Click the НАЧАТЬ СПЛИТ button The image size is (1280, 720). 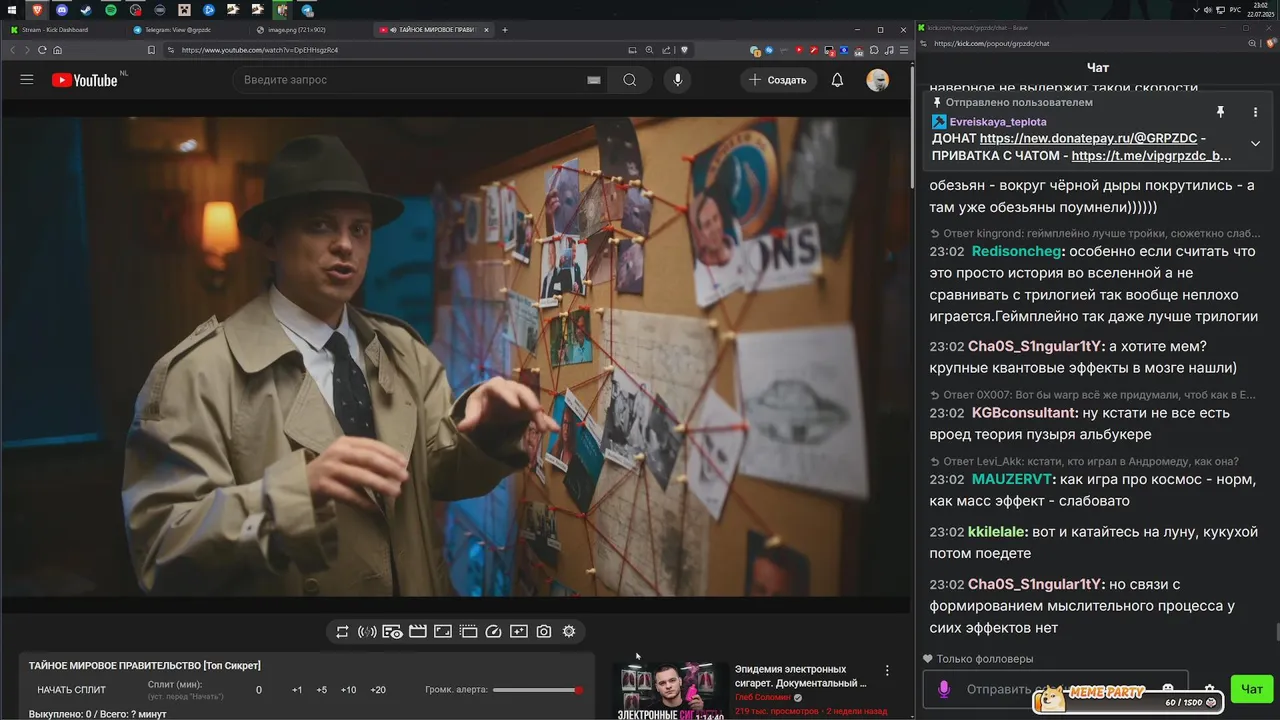pos(71,690)
